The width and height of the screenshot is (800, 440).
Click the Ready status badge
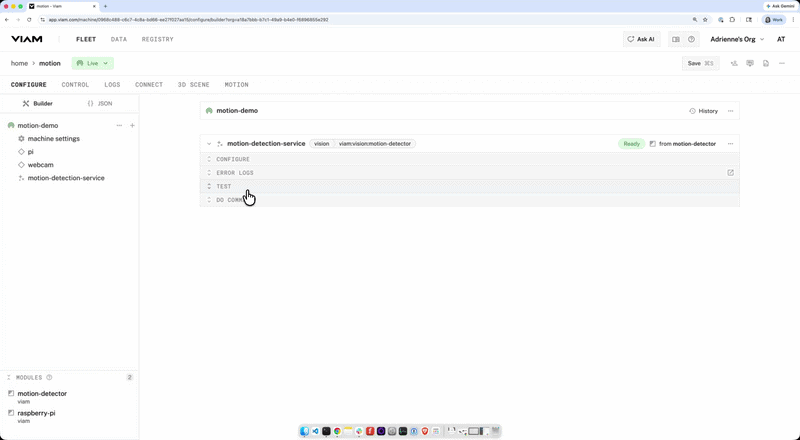pos(631,144)
